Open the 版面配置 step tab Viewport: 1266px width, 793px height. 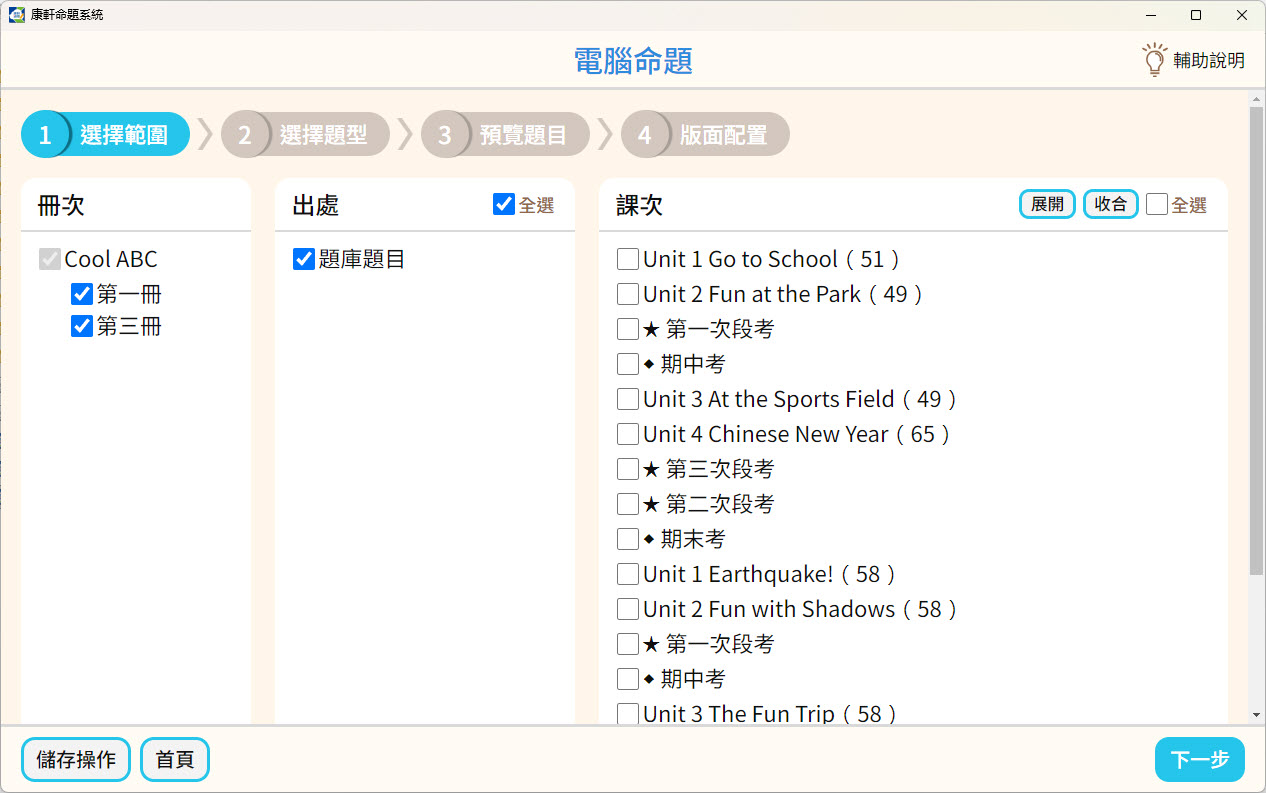tap(705, 135)
